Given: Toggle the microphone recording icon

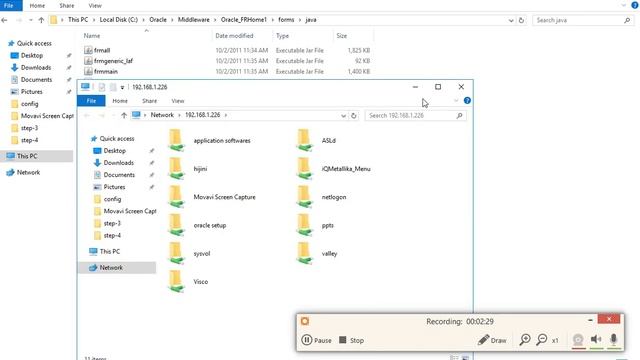Looking at the screenshot, I should (x=613, y=339).
